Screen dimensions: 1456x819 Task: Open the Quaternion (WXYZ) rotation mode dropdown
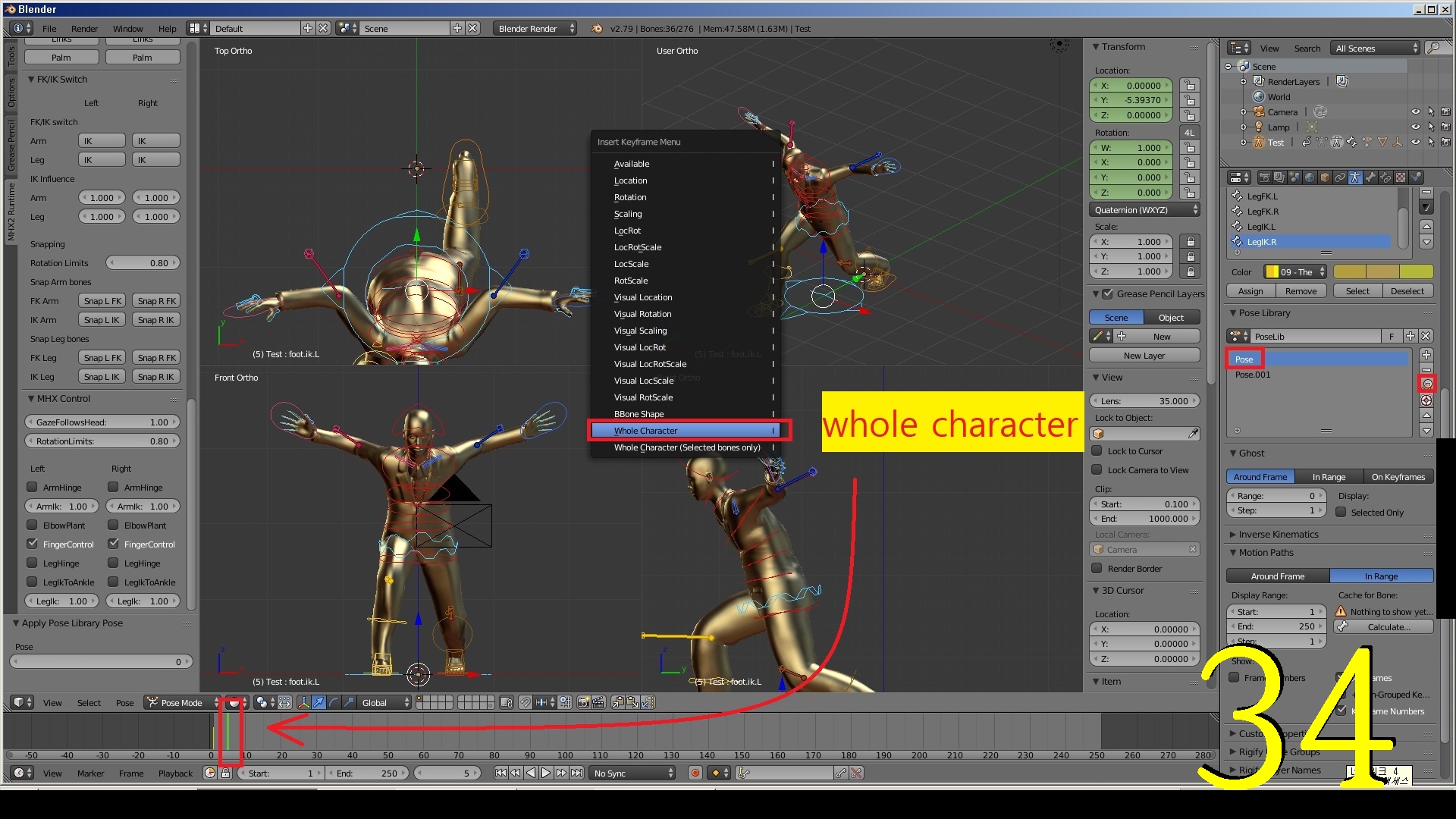coord(1144,210)
